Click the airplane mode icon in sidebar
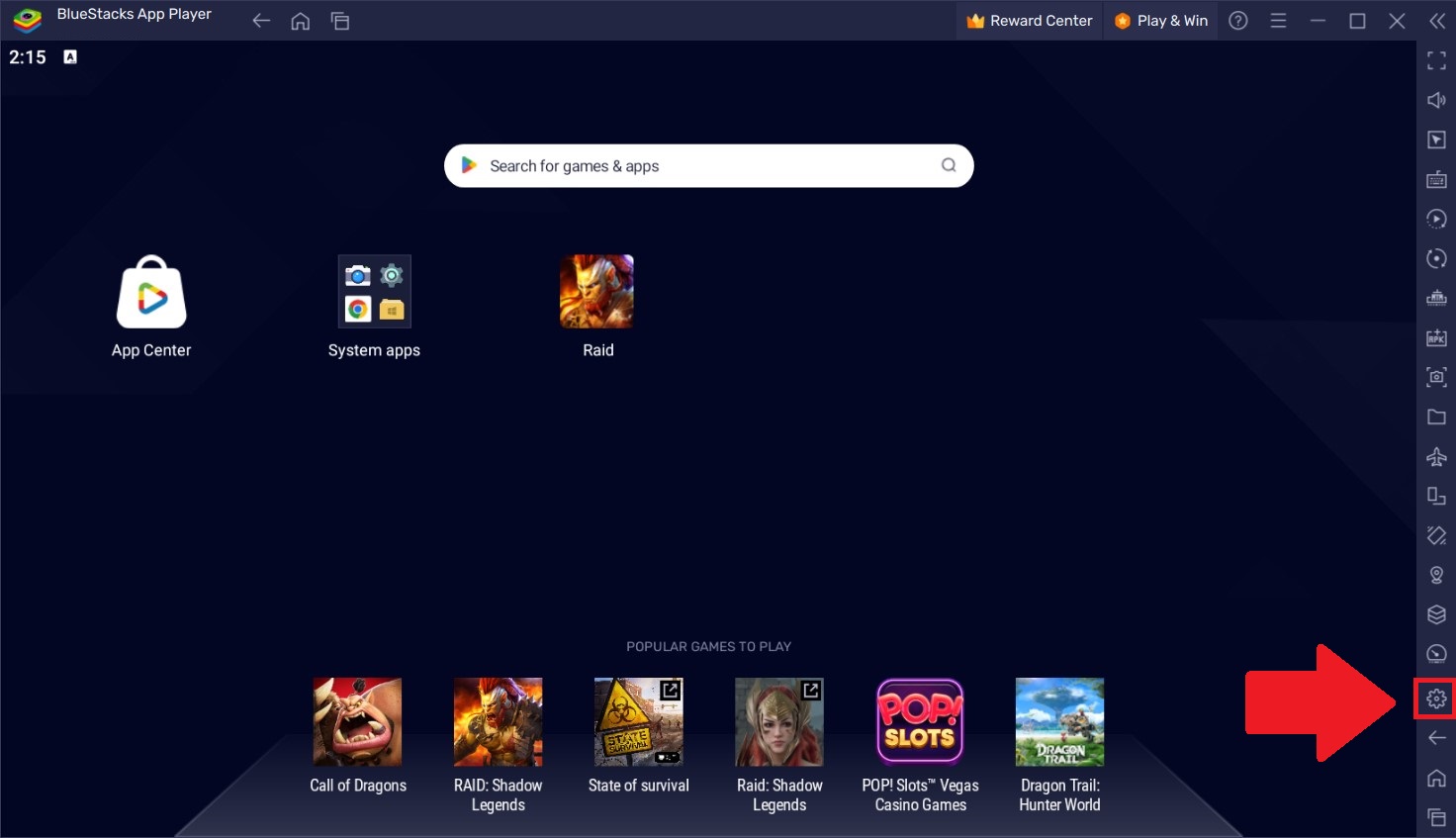 [x=1436, y=456]
